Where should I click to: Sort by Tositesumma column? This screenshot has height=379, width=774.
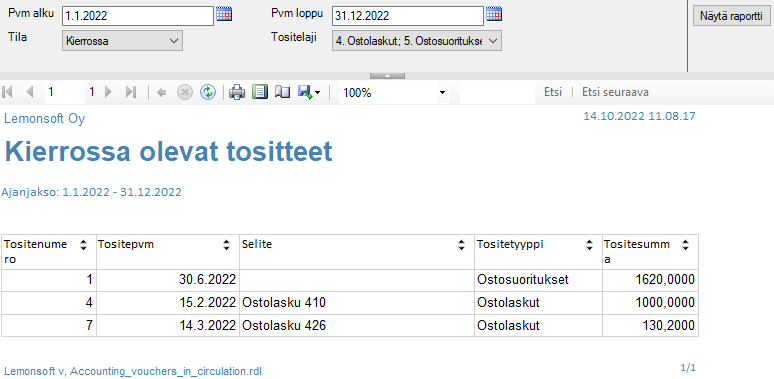[x=685, y=245]
